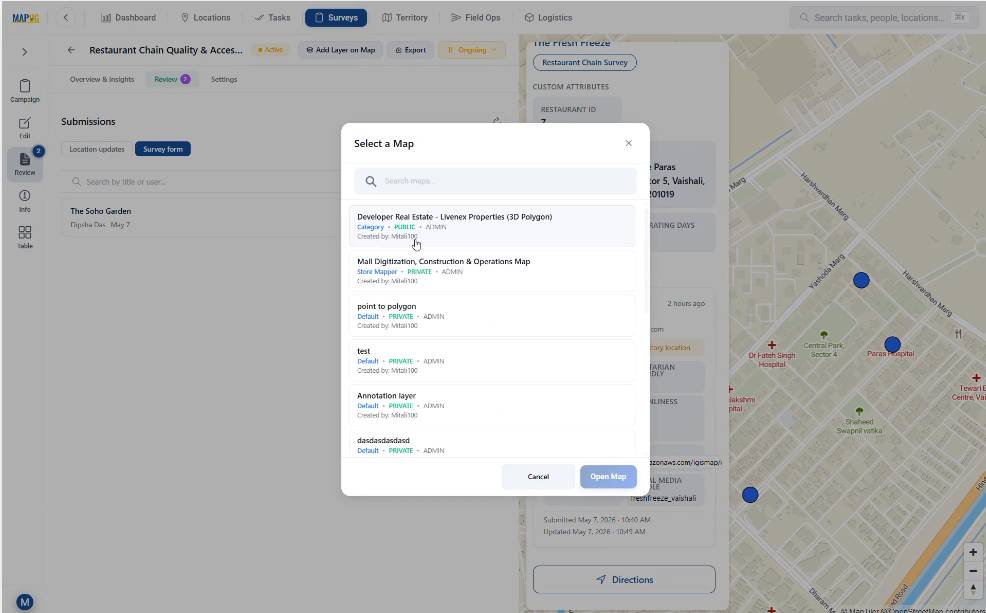Click the blue marker on Yashoda Marg

click(861, 280)
